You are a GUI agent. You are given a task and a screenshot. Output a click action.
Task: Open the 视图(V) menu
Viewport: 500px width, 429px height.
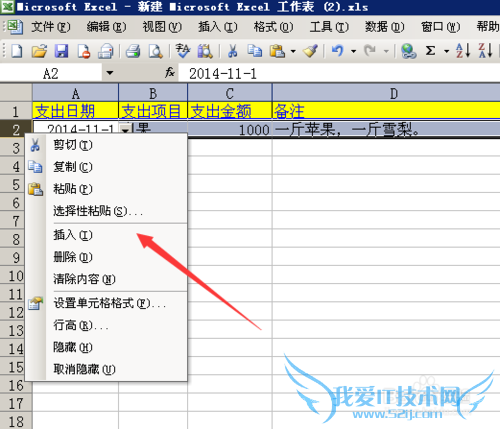pyautogui.click(x=162, y=27)
